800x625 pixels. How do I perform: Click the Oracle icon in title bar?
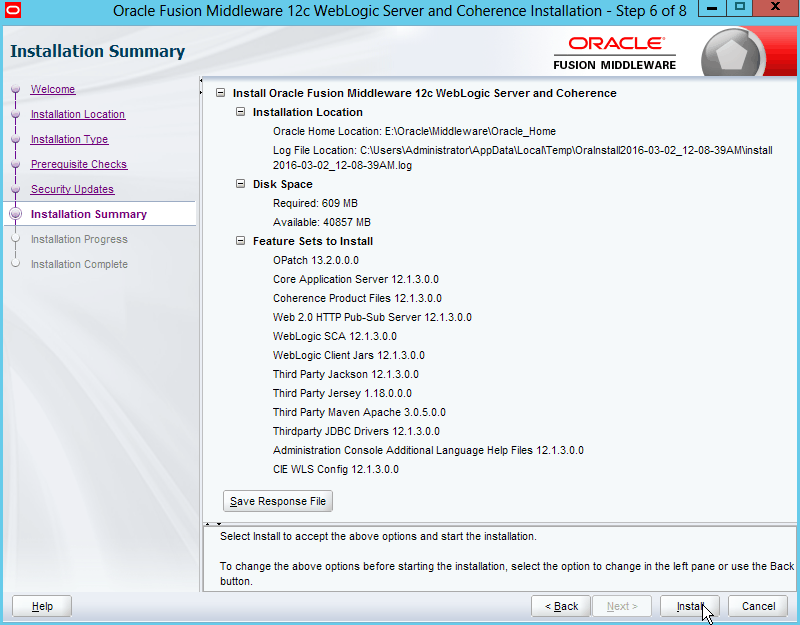pyautogui.click(x=13, y=12)
